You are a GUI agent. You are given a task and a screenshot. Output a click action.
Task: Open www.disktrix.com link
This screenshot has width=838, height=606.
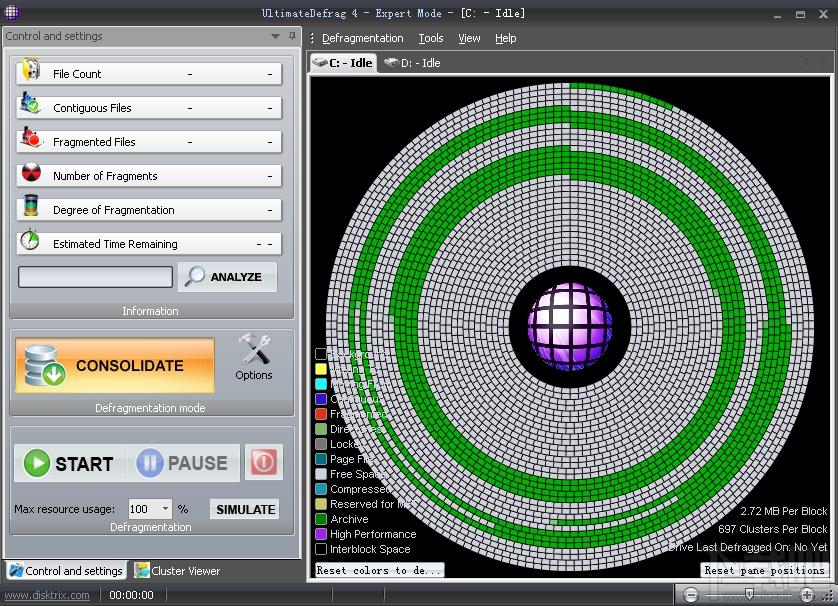(x=47, y=595)
